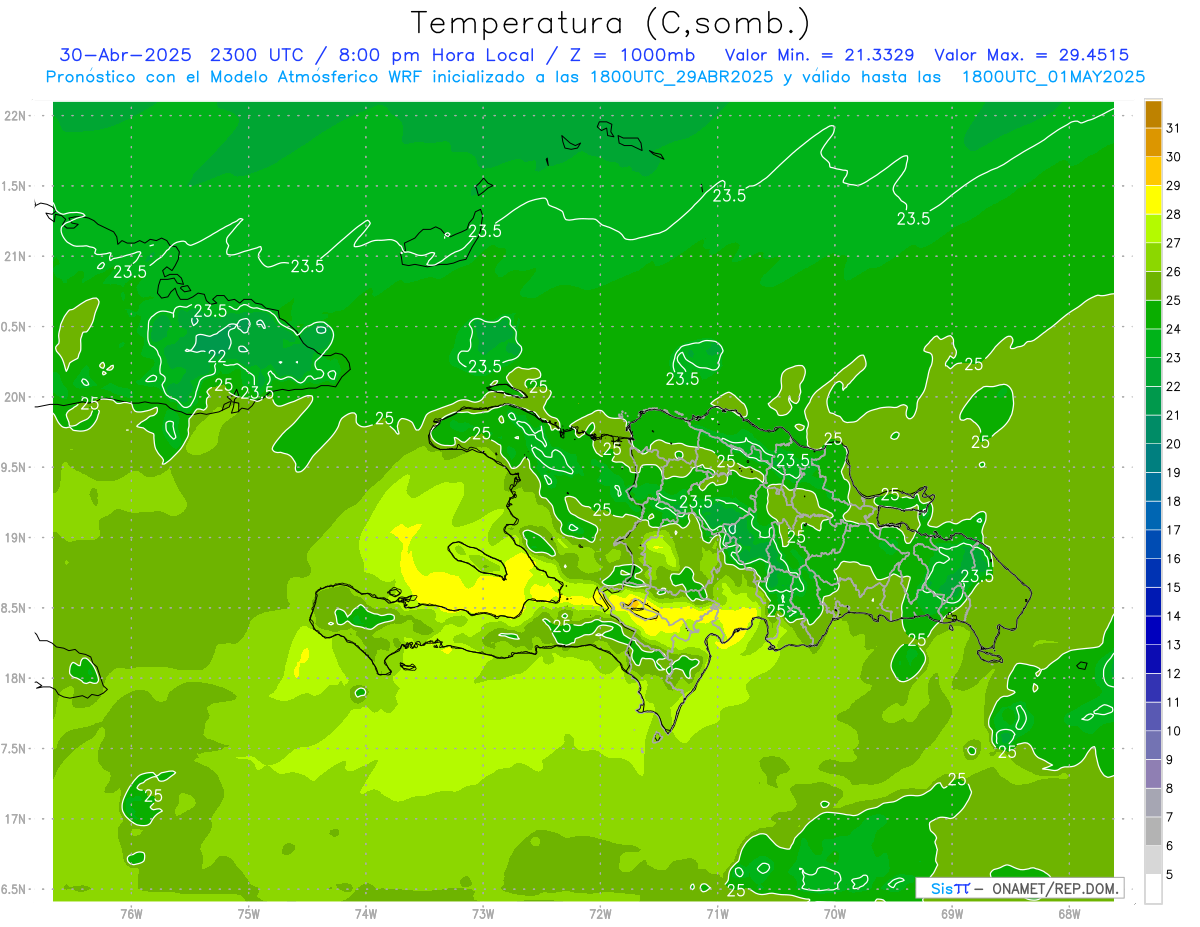Click the '17N' latitude axis label
The height and width of the screenshot is (927, 1200).
point(16,820)
